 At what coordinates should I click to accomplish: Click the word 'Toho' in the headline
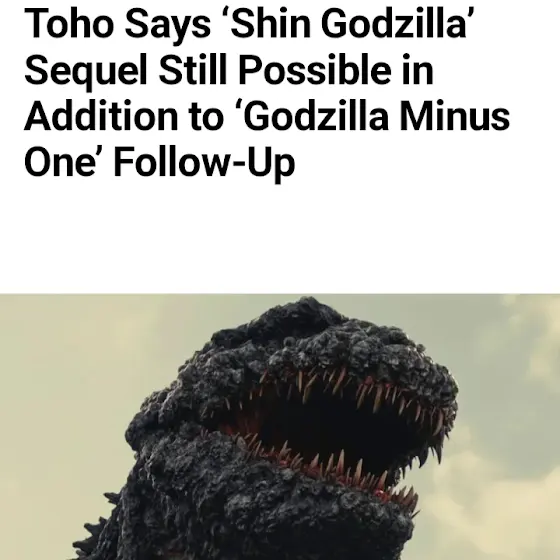point(68,24)
